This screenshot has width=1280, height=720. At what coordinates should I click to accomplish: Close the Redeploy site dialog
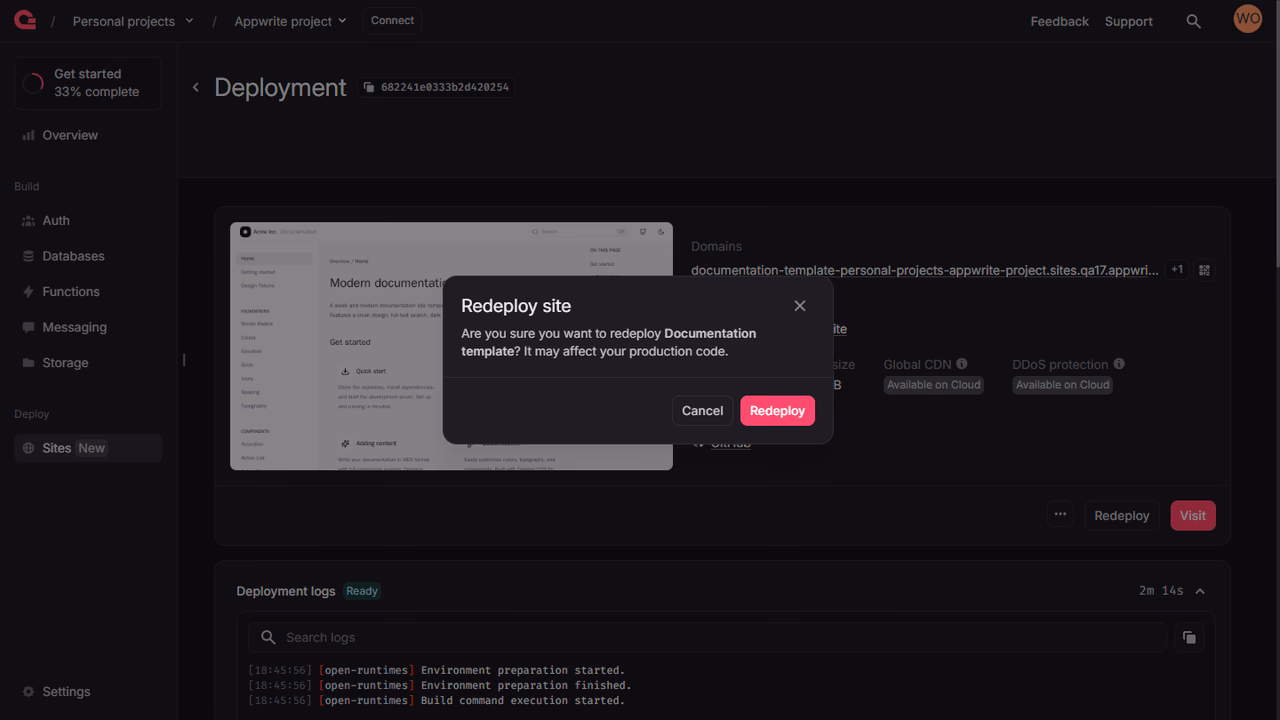tap(800, 306)
